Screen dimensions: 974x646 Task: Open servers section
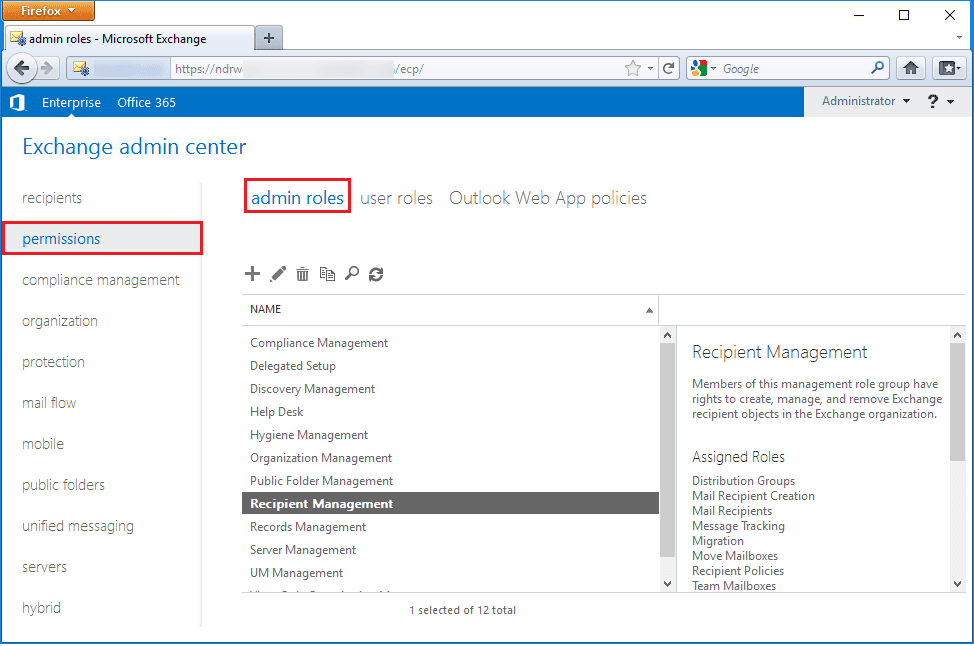[45, 567]
